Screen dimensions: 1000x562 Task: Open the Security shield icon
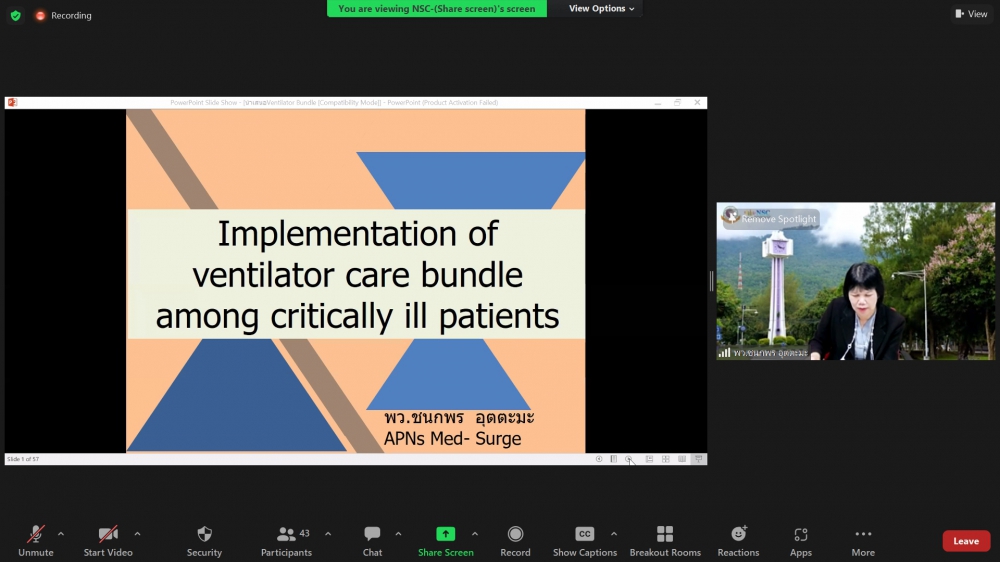204,540
